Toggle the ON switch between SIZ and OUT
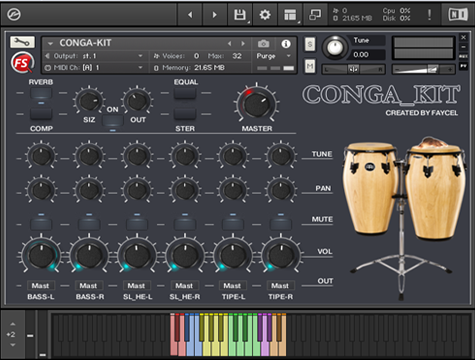Image resolution: width=475 pixels, height=360 pixels. (x=113, y=120)
